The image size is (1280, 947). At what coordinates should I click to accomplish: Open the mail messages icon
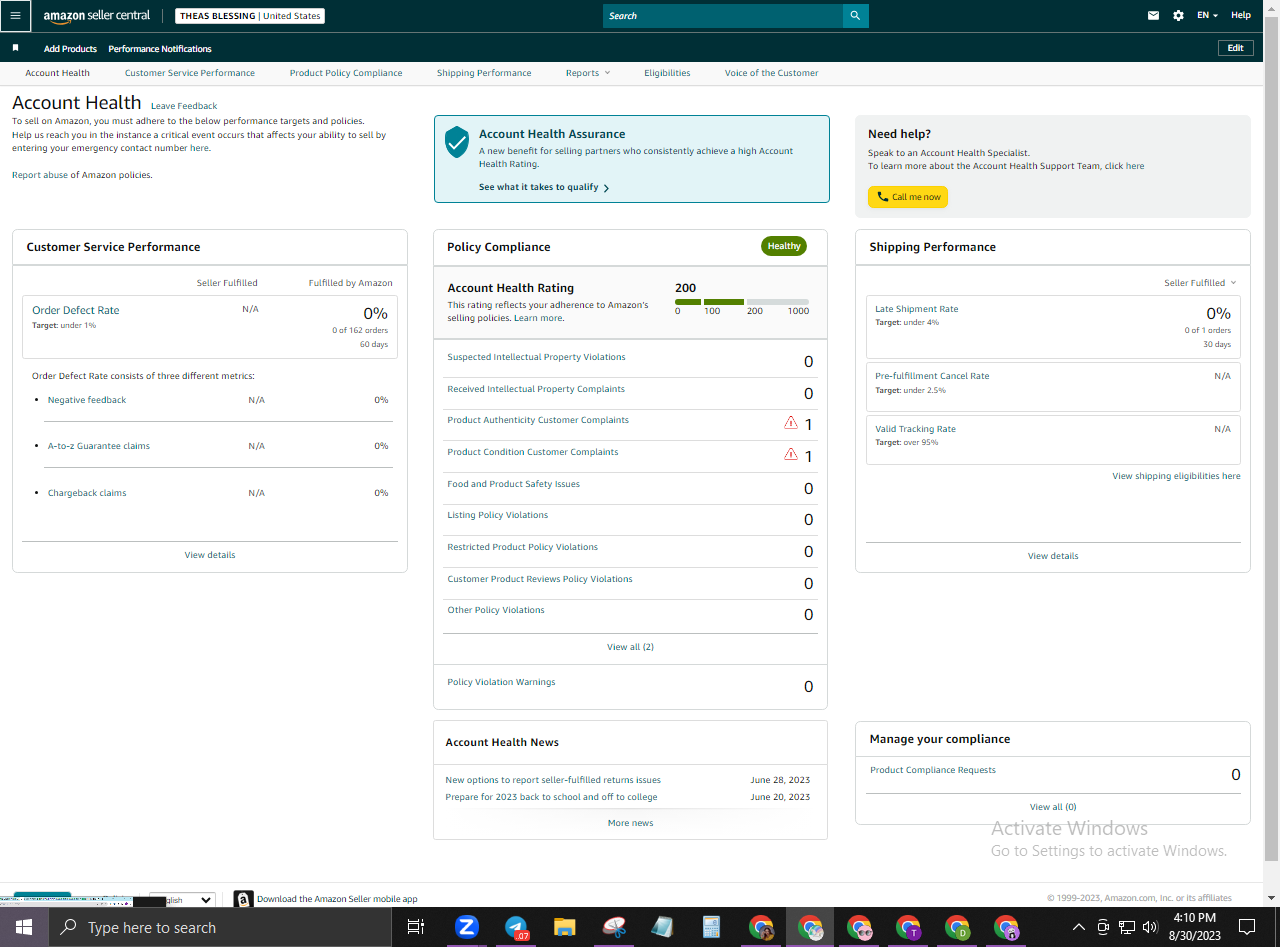(1153, 16)
